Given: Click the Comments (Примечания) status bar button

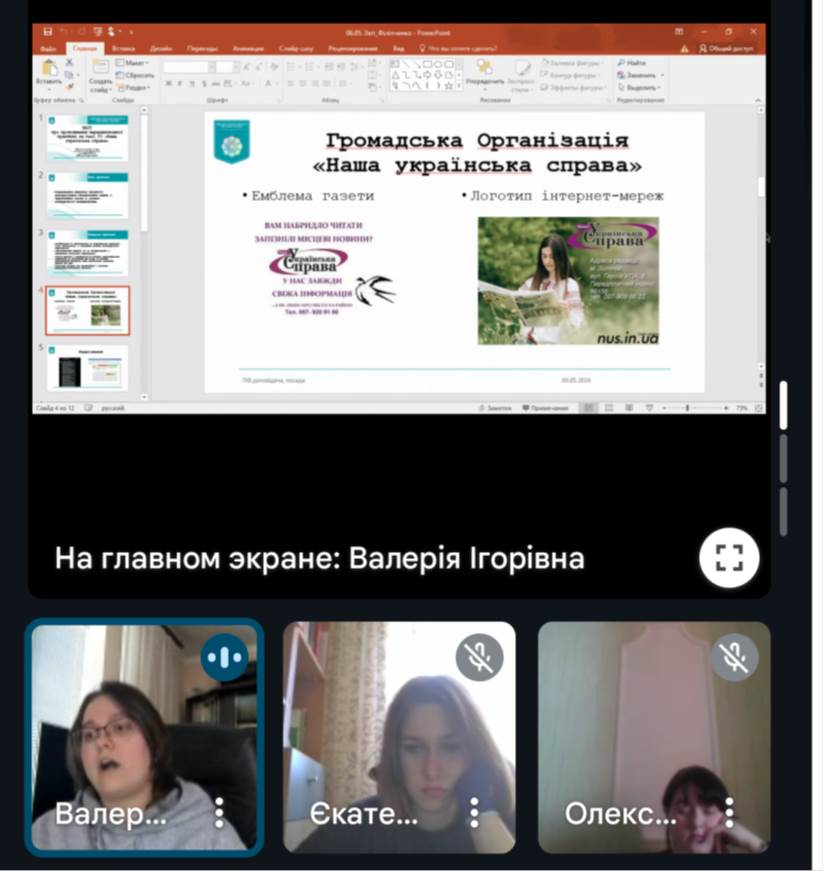Looking at the screenshot, I should [545, 408].
